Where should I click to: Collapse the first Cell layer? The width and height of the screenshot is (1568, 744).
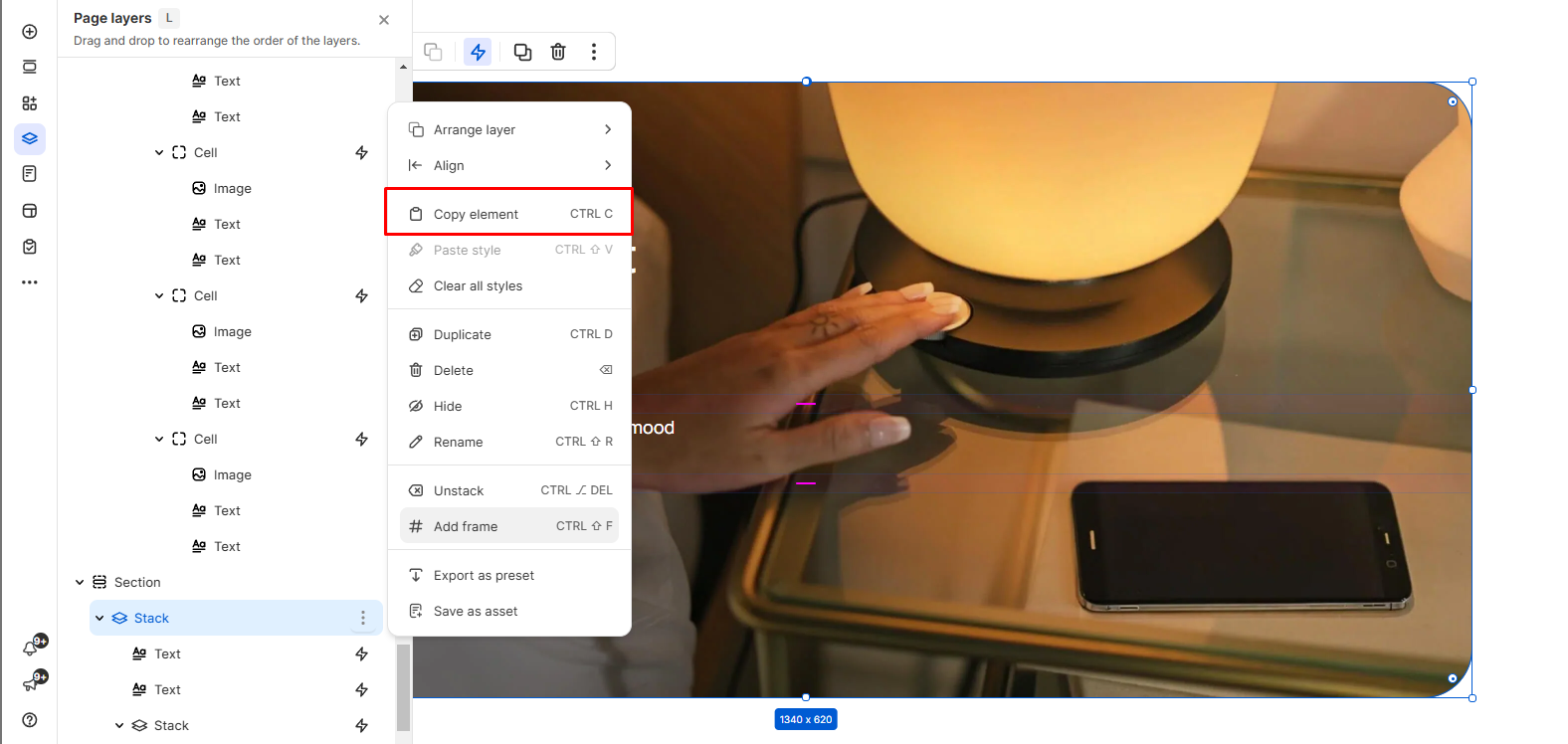pos(159,152)
